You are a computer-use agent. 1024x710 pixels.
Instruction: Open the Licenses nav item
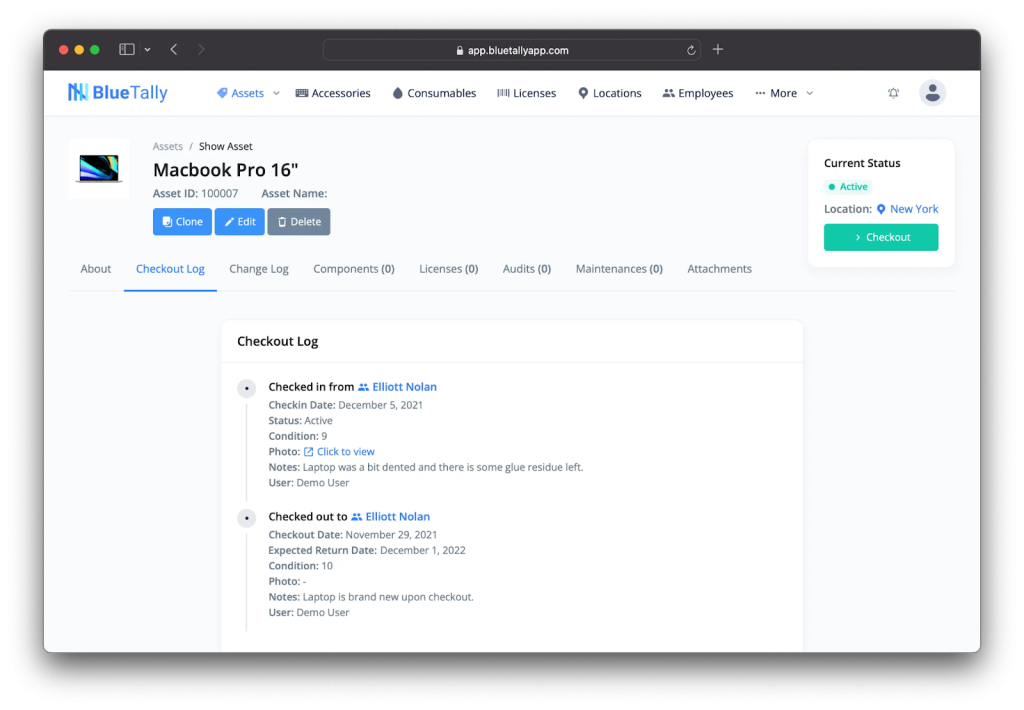point(526,93)
